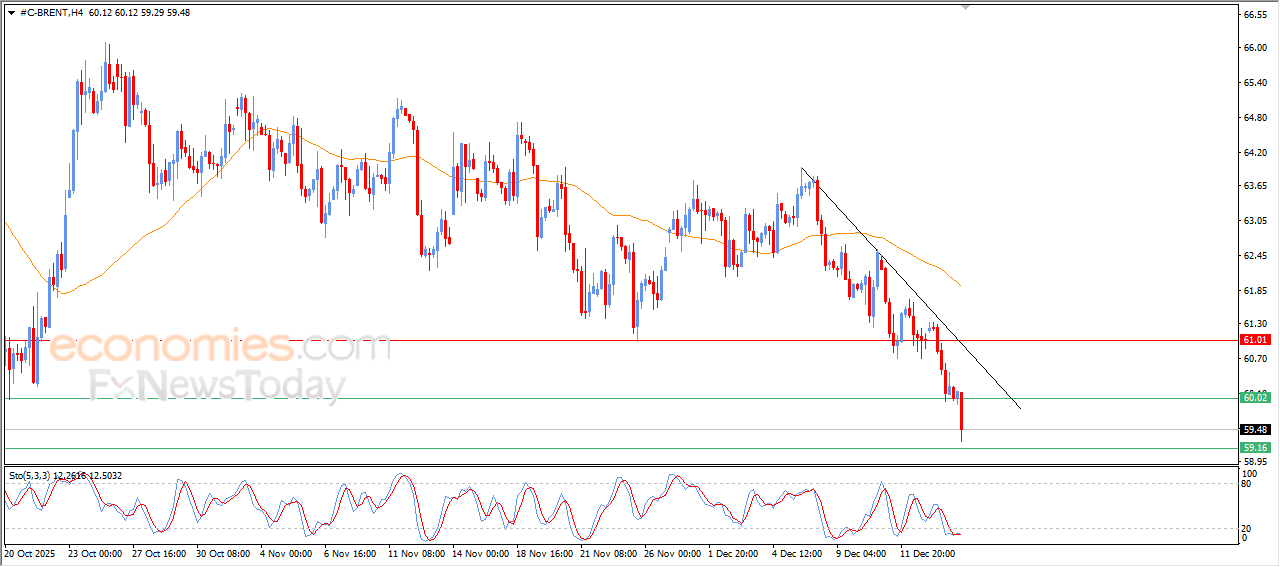Select the green 60.02 price label

1254,398
